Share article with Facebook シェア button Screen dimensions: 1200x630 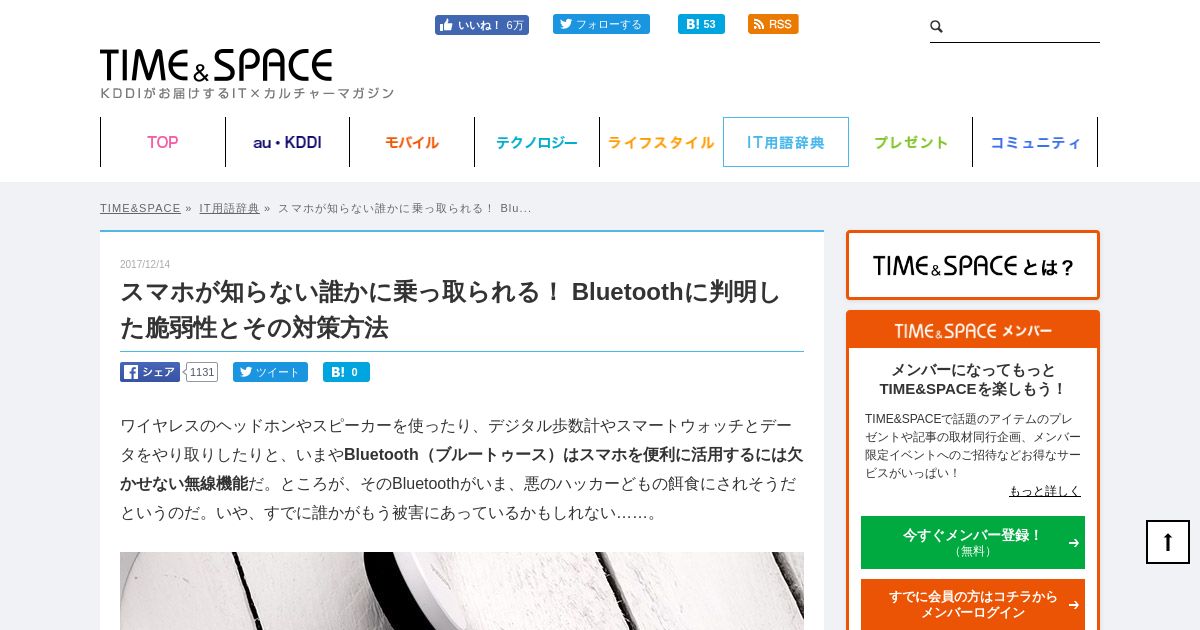(150, 372)
